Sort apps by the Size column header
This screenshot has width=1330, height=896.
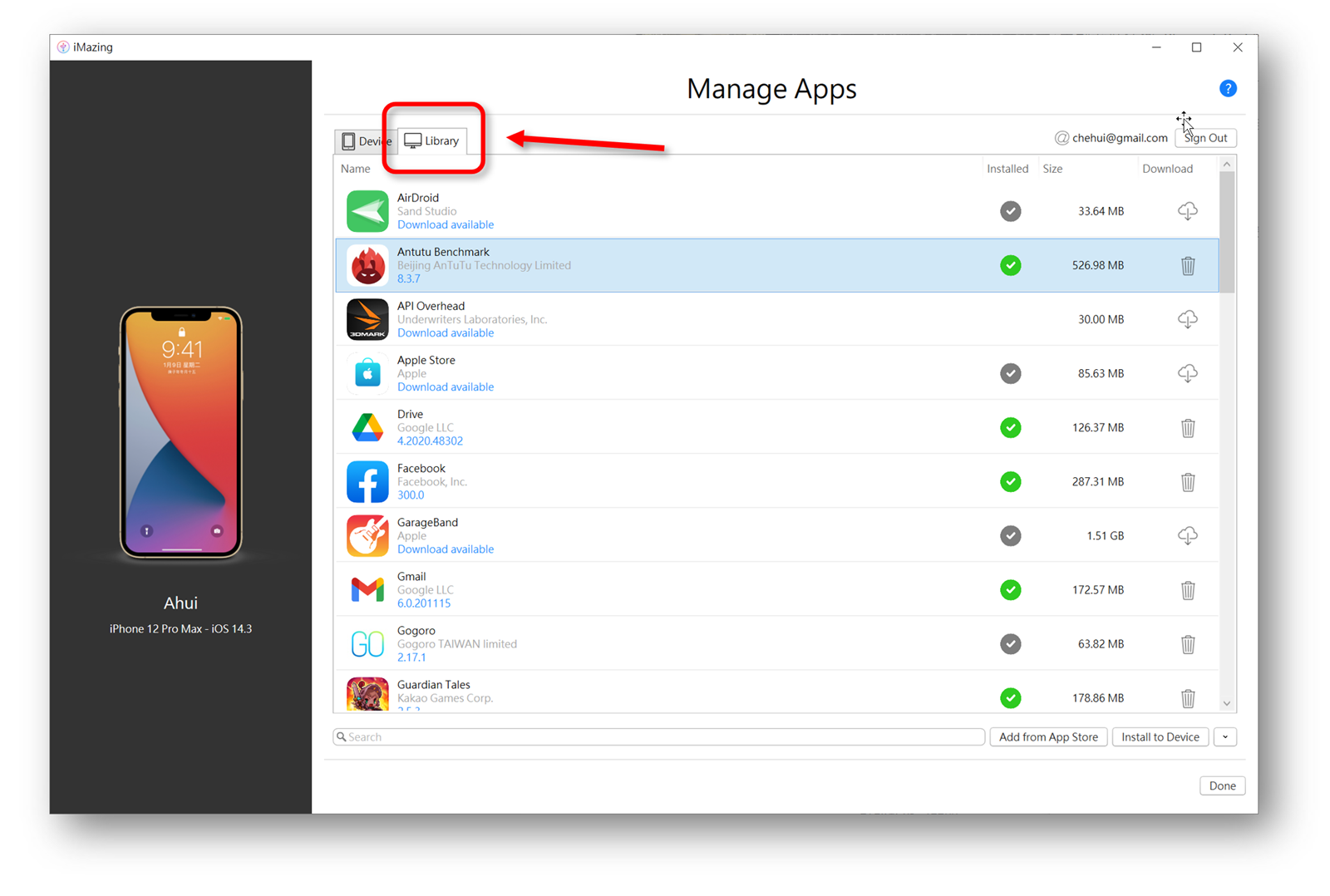(x=1052, y=169)
